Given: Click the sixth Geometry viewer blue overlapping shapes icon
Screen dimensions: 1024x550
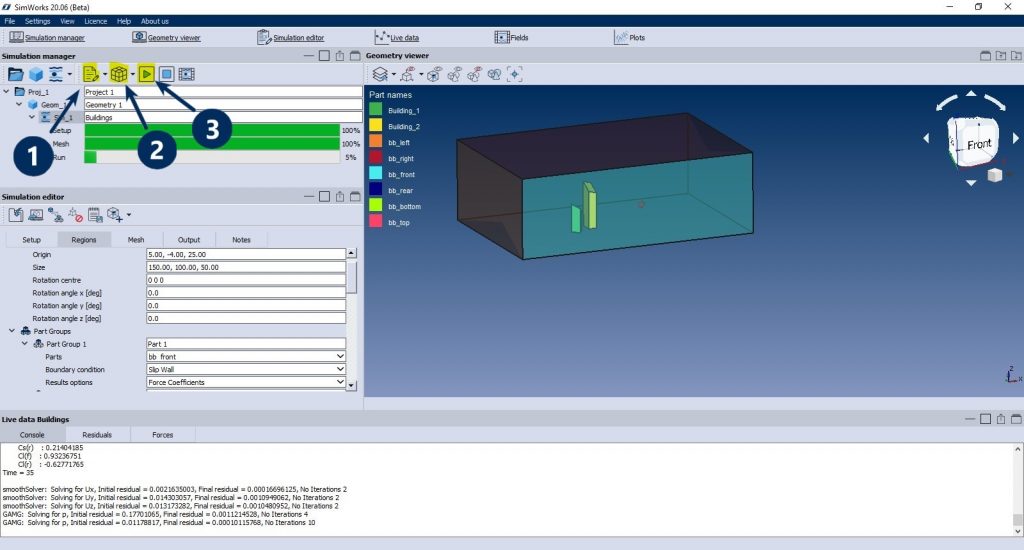Looking at the screenshot, I should [494, 74].
